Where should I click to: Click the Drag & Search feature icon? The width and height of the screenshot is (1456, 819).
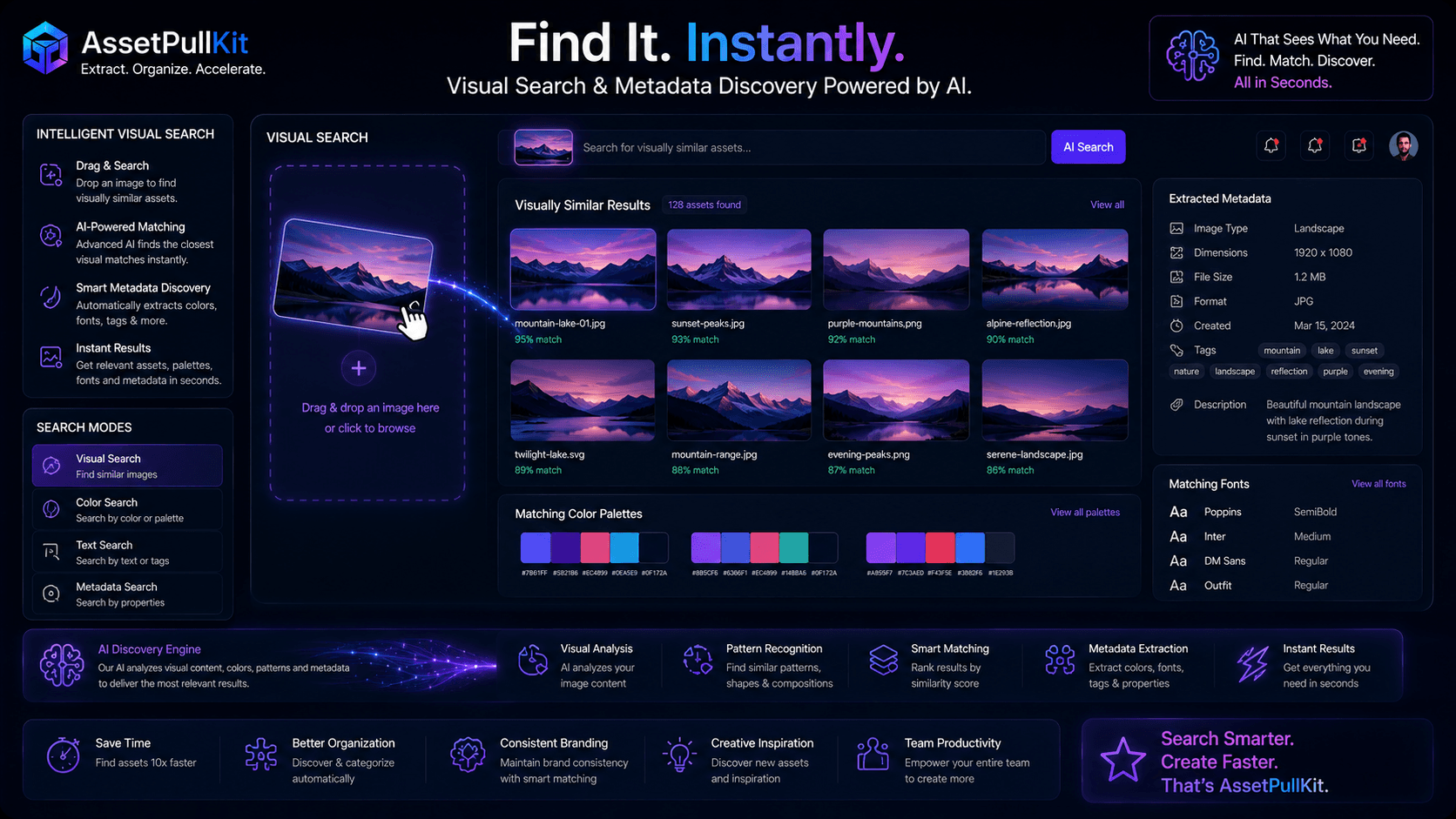point(51,175)
